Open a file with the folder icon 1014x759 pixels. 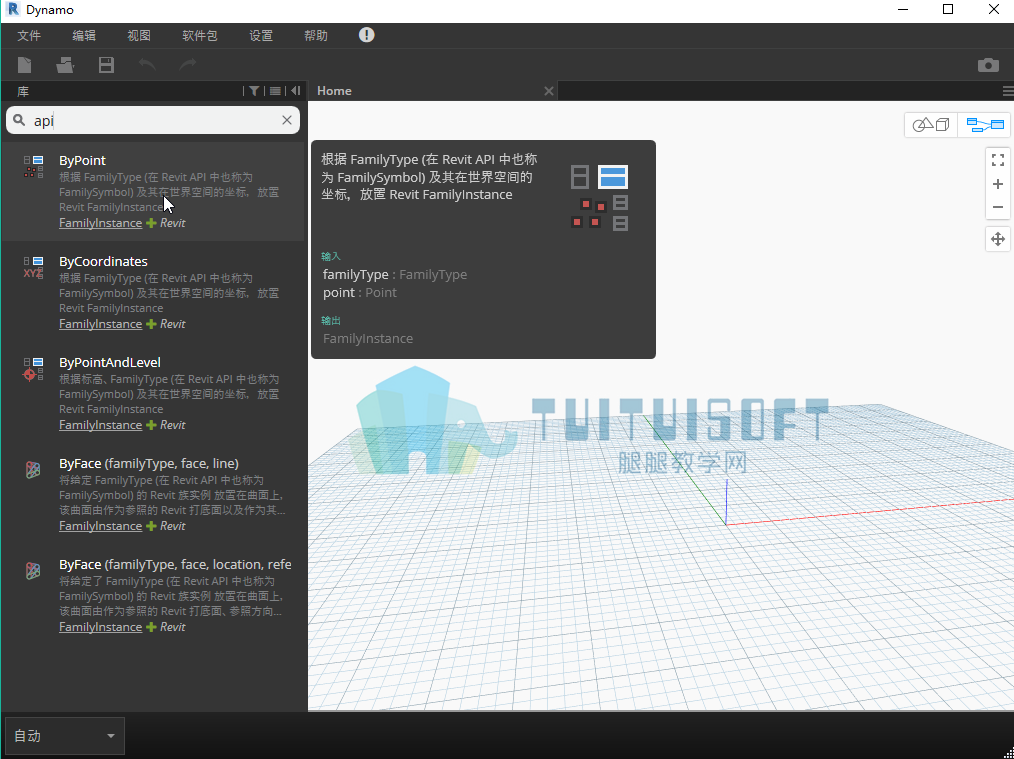click(65, 65)
